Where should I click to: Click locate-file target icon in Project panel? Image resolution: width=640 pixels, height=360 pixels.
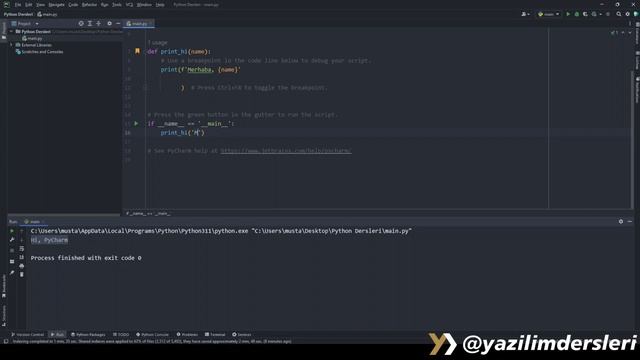coord(81,24)
